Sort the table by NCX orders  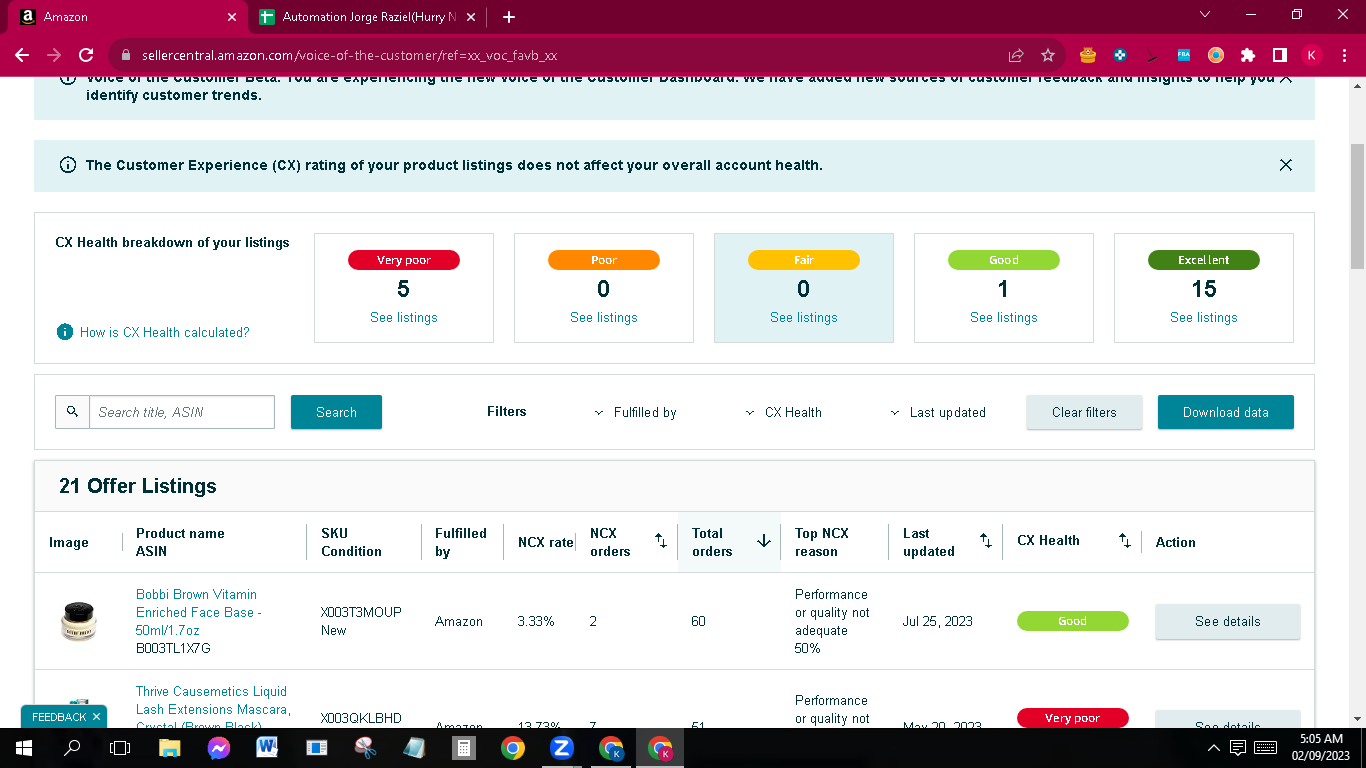[x=661, y=541]
